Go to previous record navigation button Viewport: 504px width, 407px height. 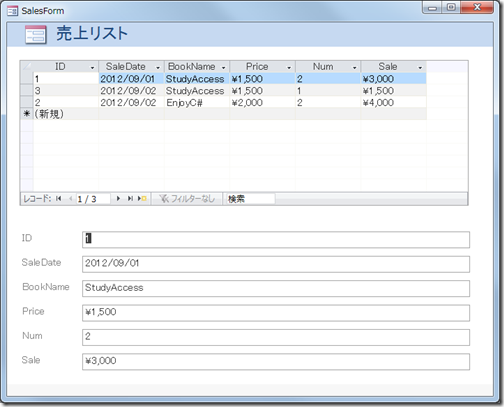pyautogui.click(x=70, y=199)
